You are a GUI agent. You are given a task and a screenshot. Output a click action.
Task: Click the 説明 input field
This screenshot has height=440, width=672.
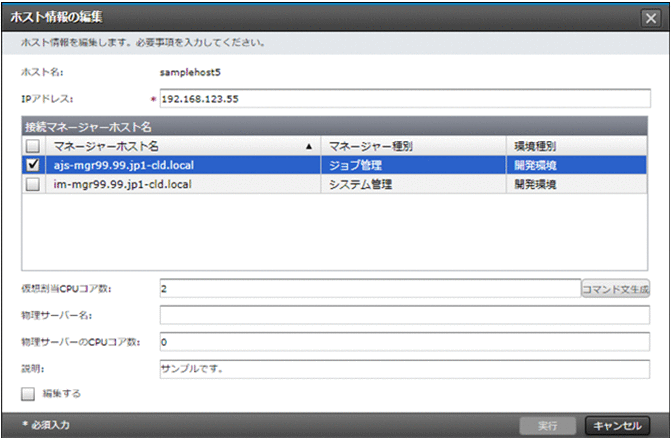(405, 369)
